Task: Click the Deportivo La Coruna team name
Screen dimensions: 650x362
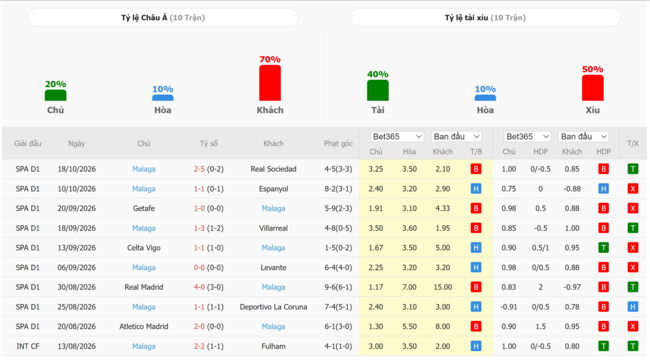Action: pyautogui.click(x=273, y=307)
